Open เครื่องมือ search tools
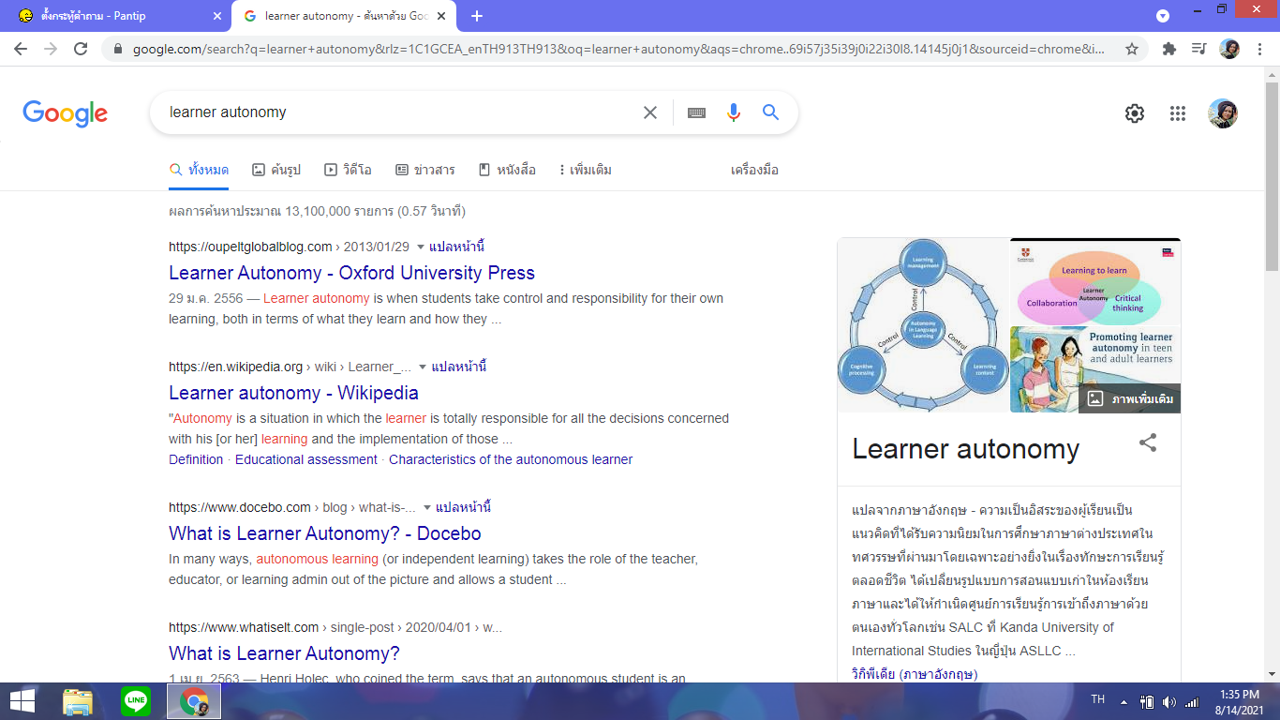This screenshot has height=720, width=1280. pos(754,170)
